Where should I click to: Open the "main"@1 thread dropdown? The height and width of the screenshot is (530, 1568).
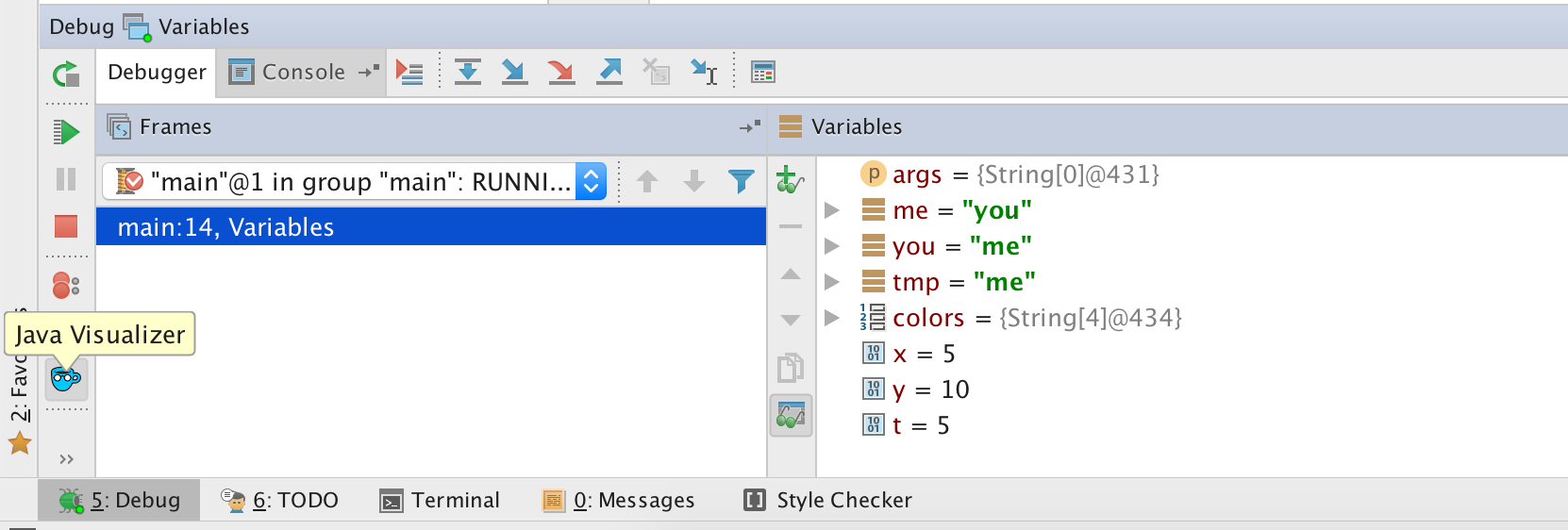[354, 181]
